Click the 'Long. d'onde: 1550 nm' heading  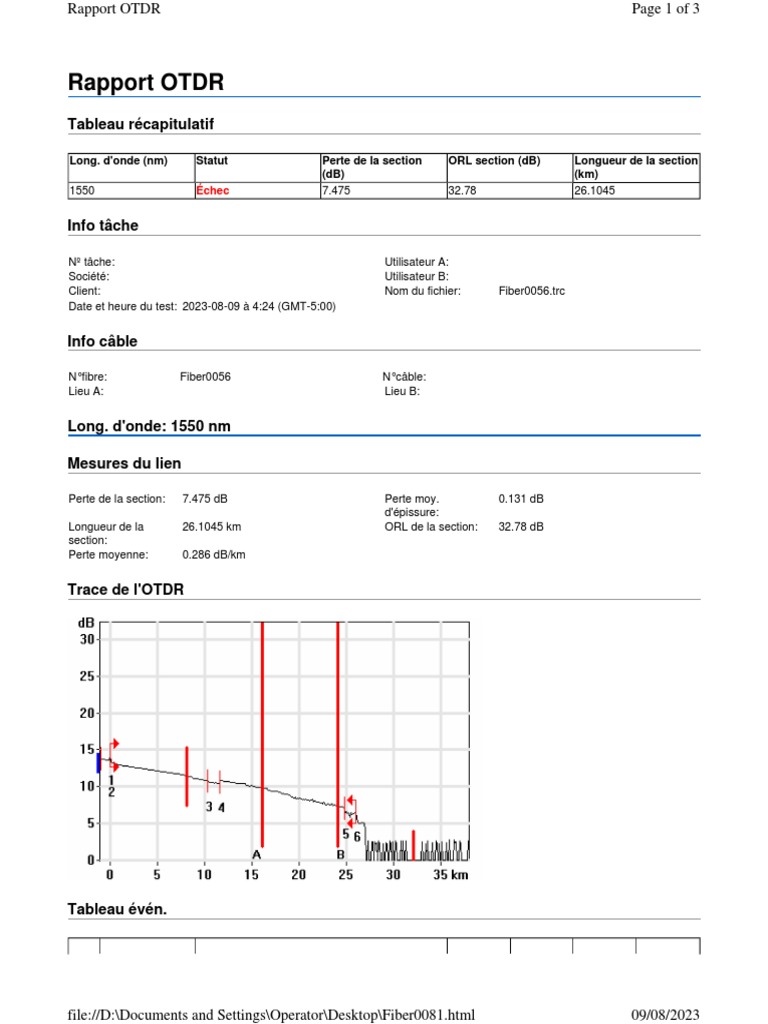pyautogui.click(x=149, y=426)
